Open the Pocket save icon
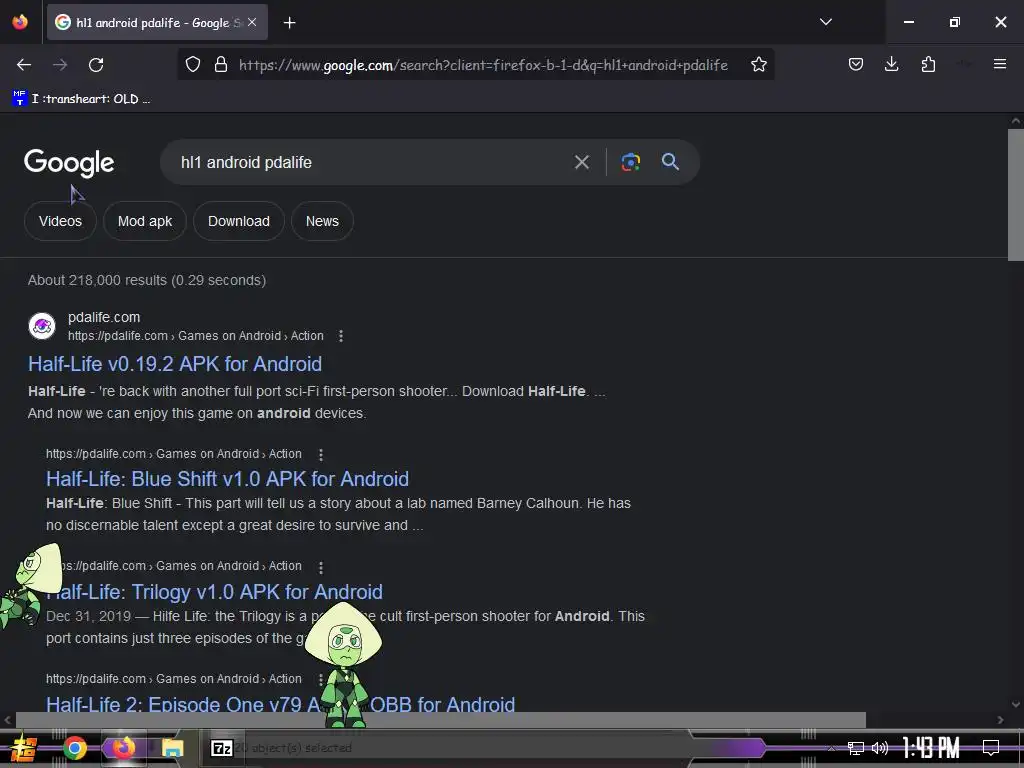This screenshot has width=1024, height=768. [x=856, y=64]
